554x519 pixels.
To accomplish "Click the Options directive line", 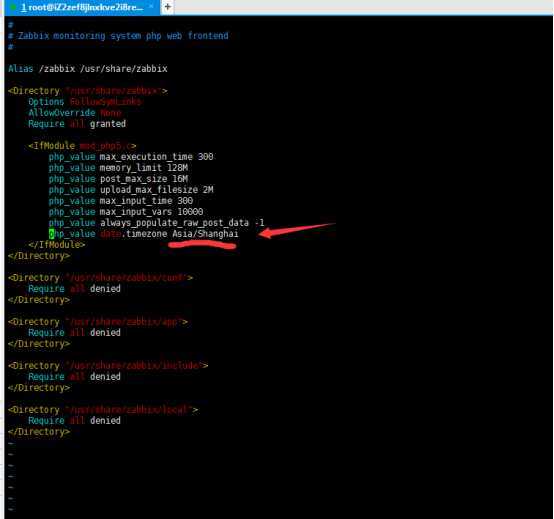I will coord(85,102).
